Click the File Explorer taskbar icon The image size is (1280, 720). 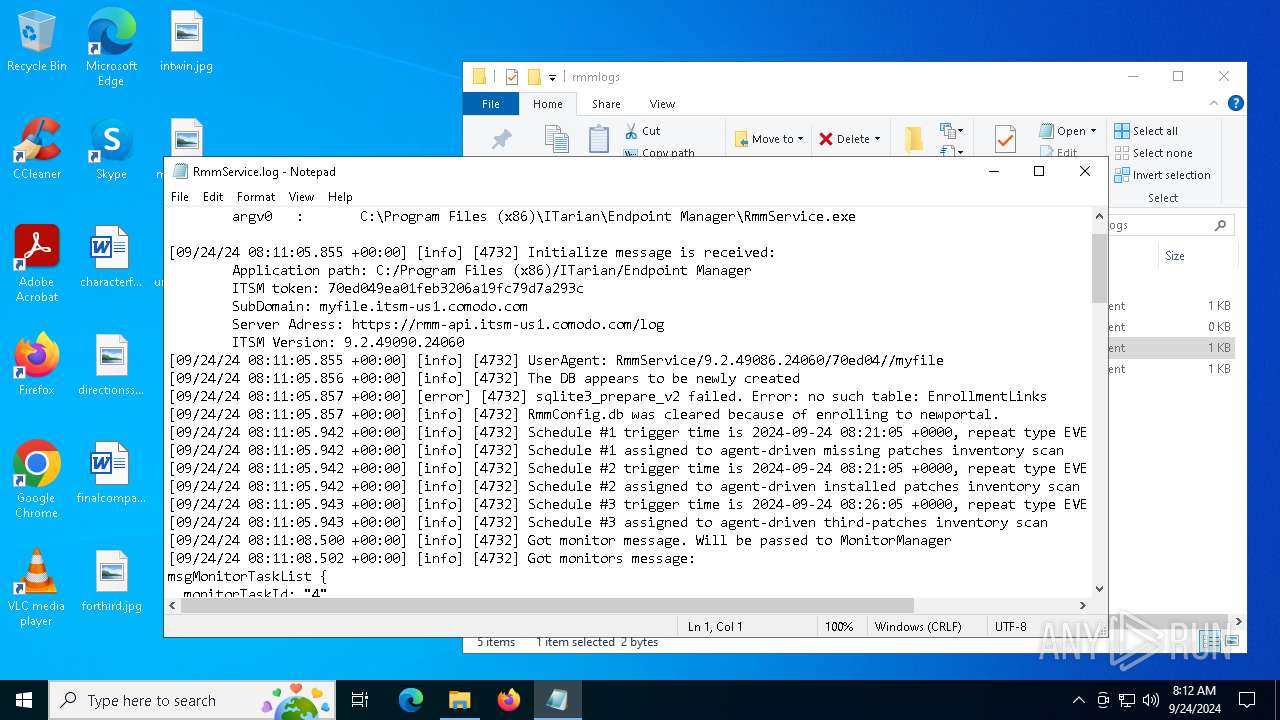(460, 700)
